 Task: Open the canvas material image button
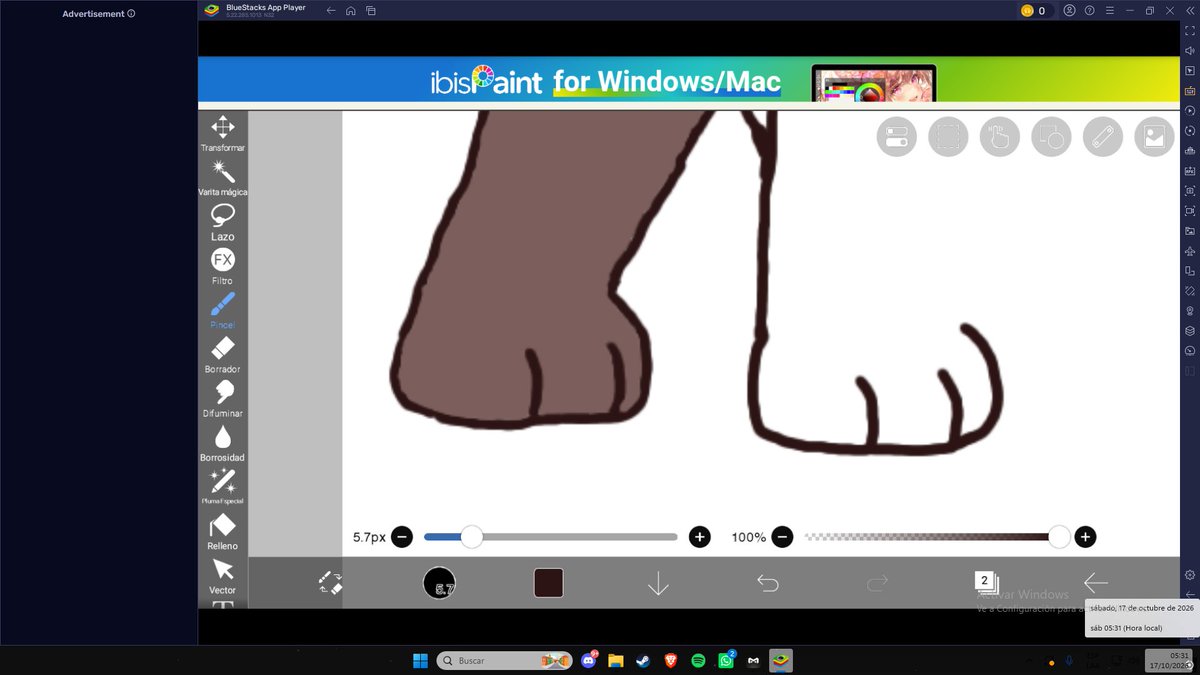1154,137
